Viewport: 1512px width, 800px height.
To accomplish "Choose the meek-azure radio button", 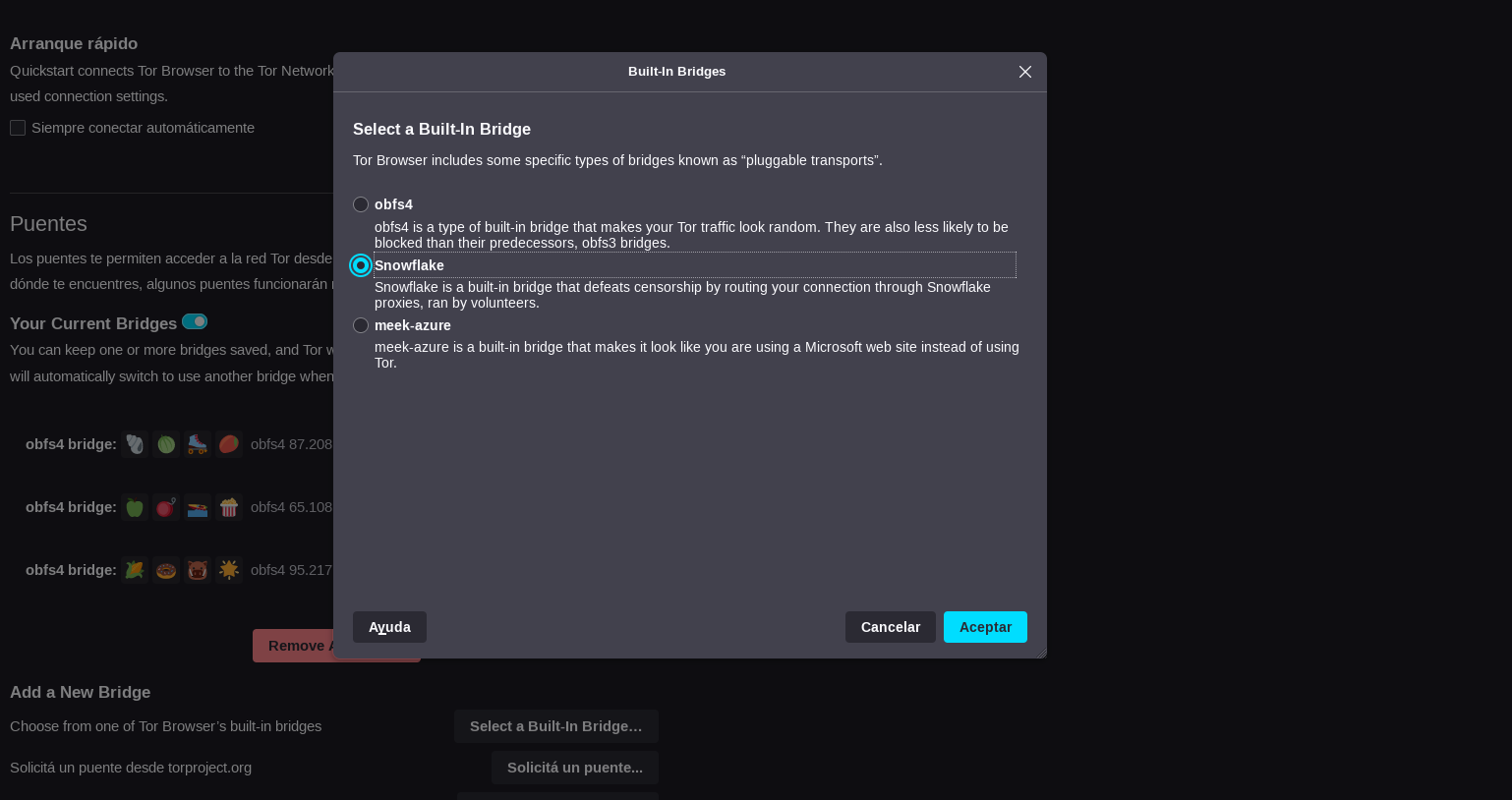I will (361, 325).
